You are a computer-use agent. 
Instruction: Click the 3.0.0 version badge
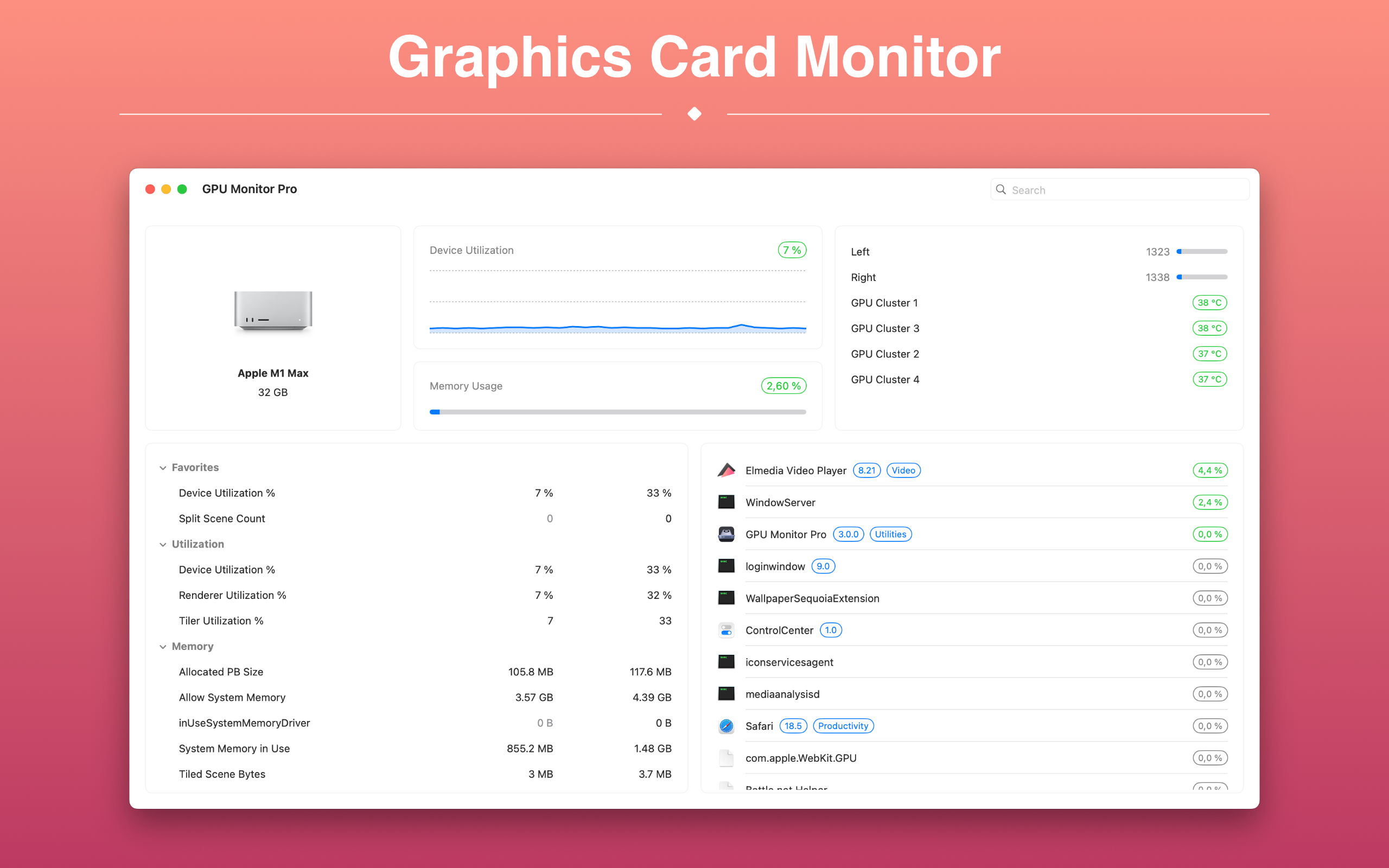click(x=849, y=534)
